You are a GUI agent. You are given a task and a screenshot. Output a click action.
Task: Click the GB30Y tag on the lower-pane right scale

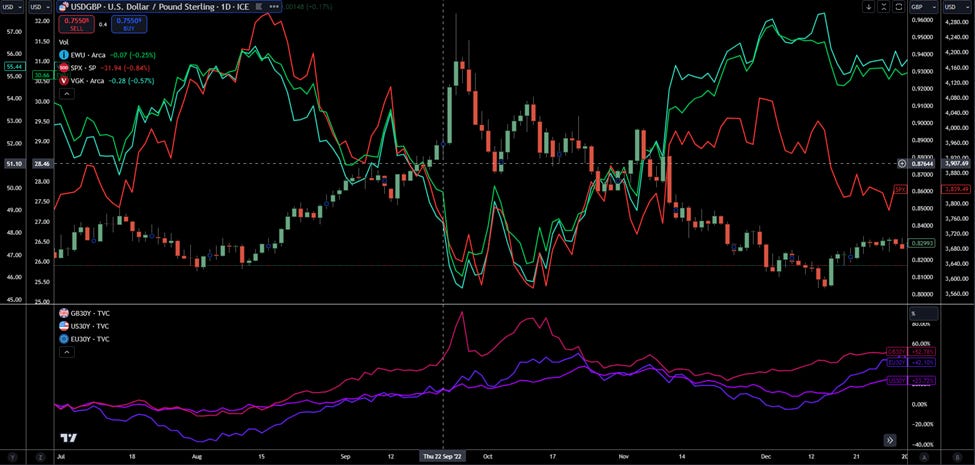[x=896, y=351]
